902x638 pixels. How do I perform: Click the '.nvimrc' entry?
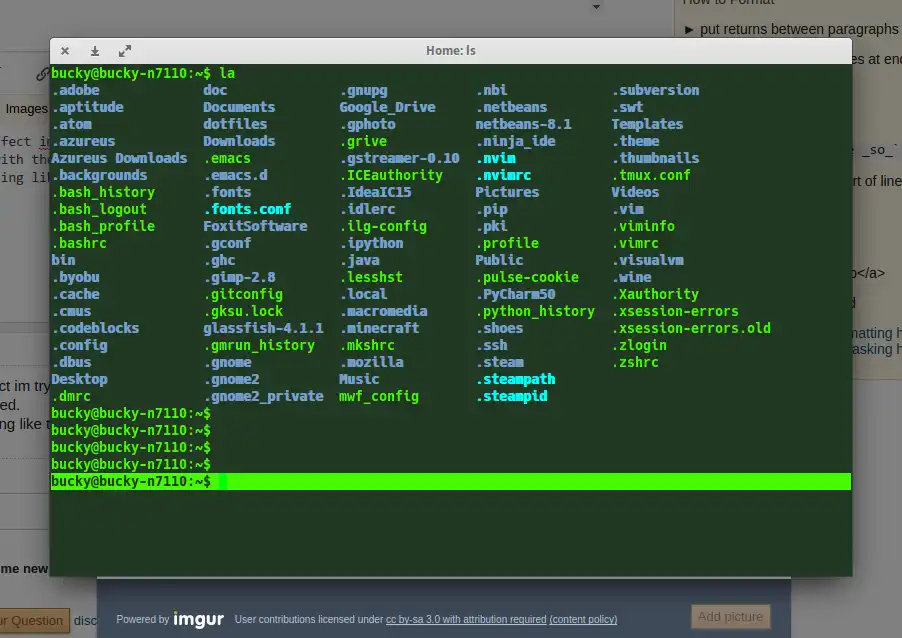point(503,175)
